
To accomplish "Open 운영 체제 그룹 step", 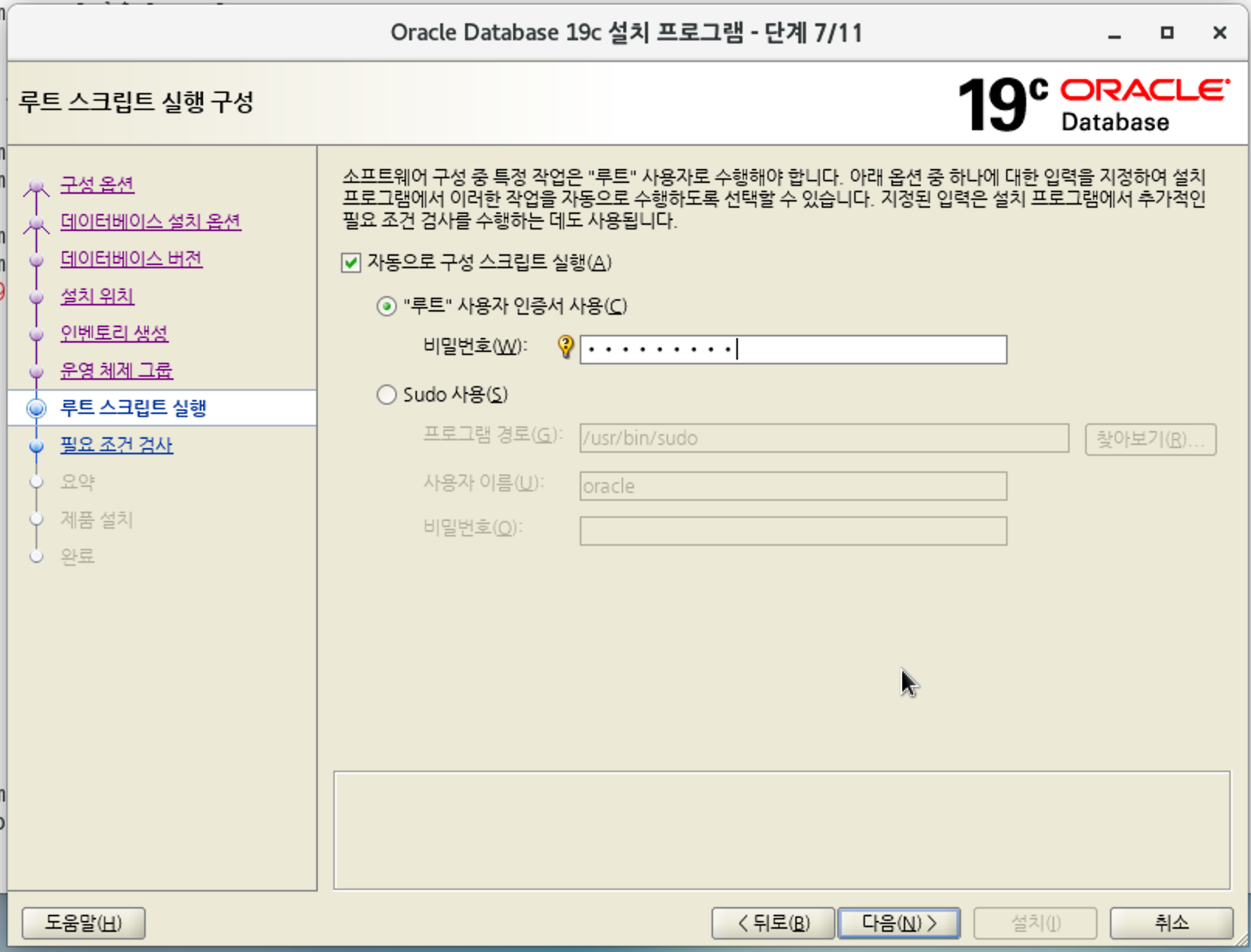I will [x=117, y=371].
